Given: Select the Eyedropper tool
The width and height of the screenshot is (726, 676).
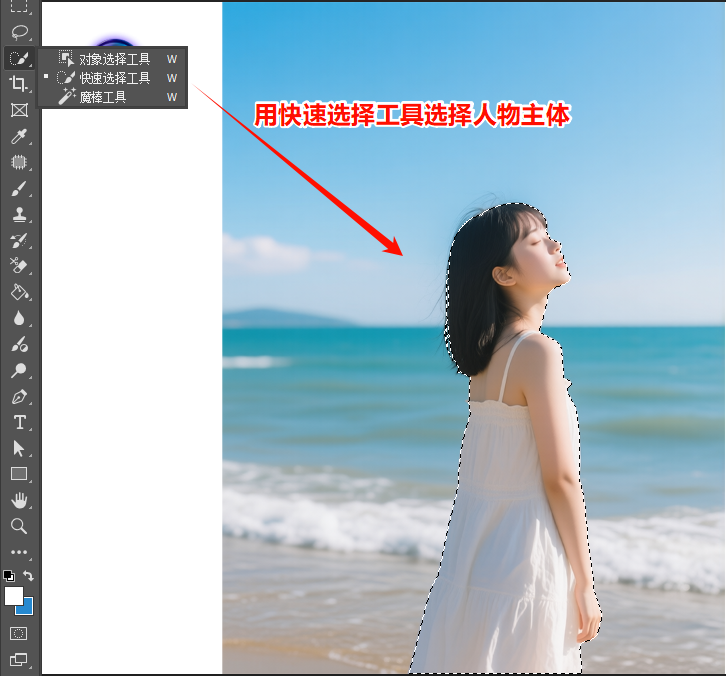Looking at the screenshot, I should (18, 135).
